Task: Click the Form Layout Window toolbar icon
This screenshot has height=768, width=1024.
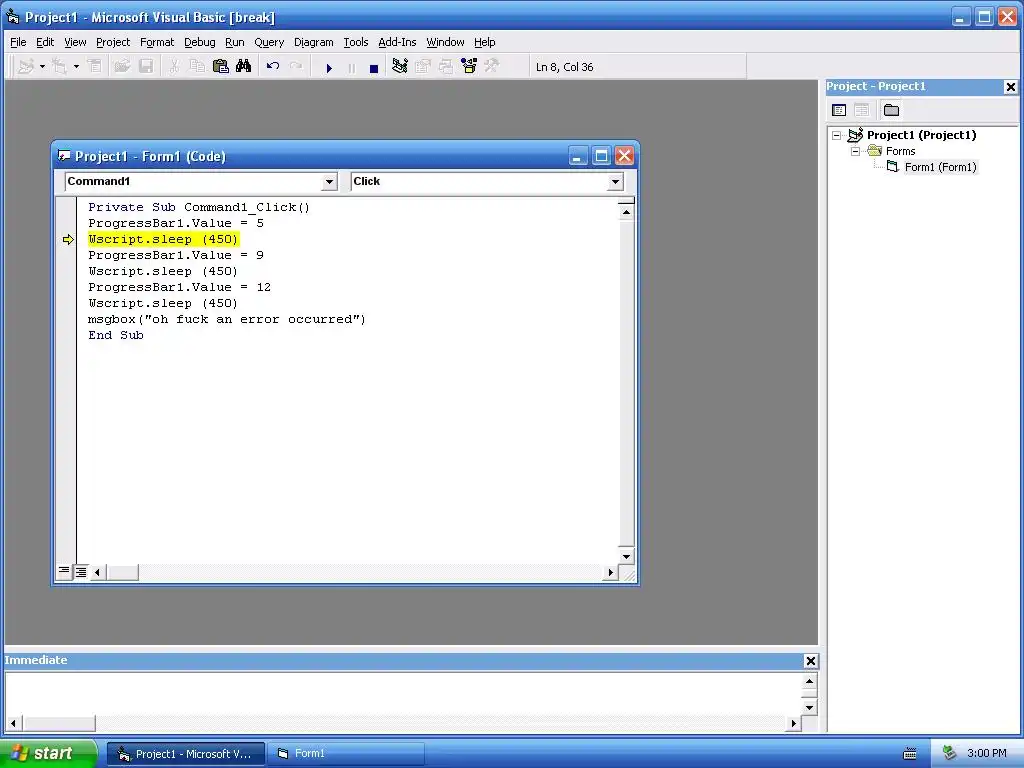Action: [x=446, y=67]
